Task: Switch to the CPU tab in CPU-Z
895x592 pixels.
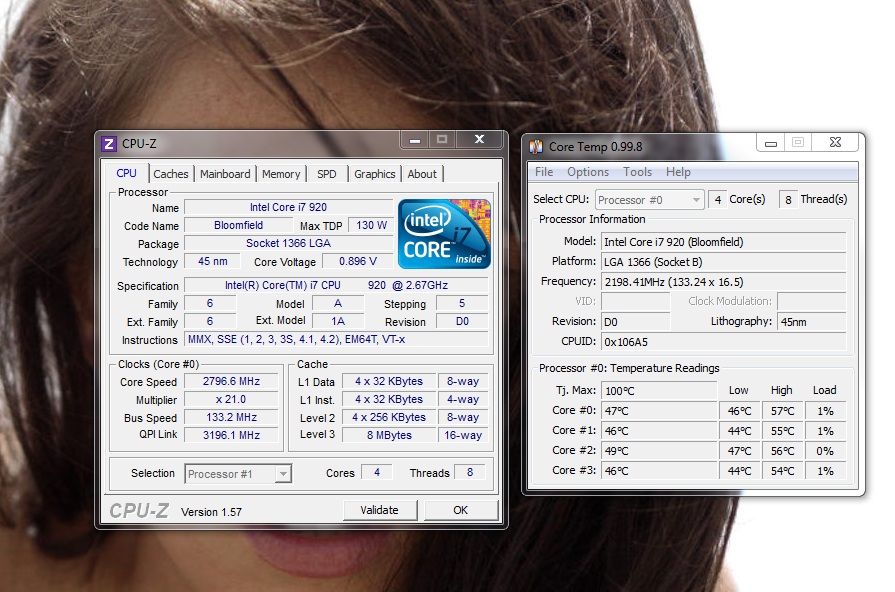Action: coord(126,173)
